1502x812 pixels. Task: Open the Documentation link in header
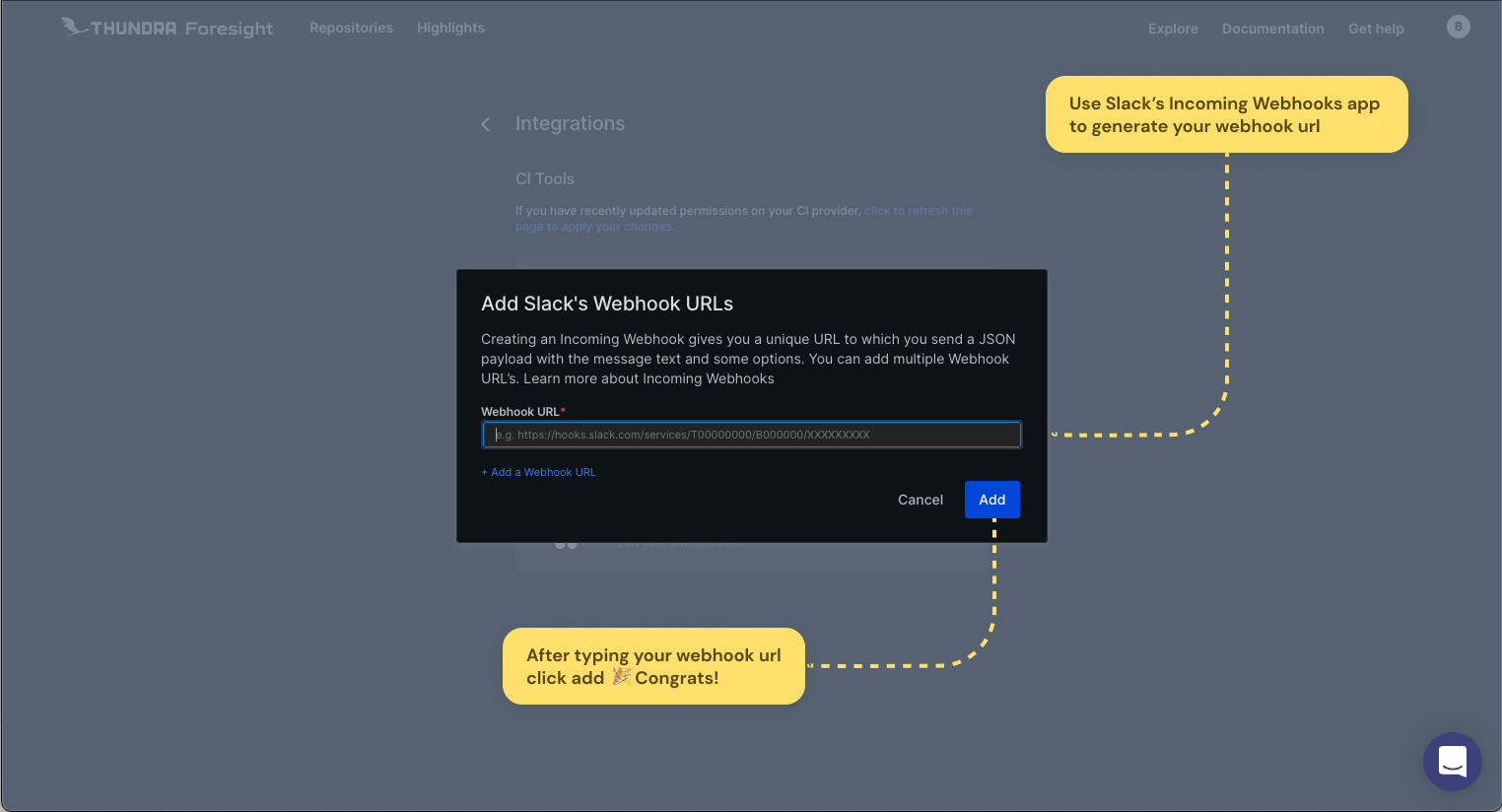(x=1273, y=29)
